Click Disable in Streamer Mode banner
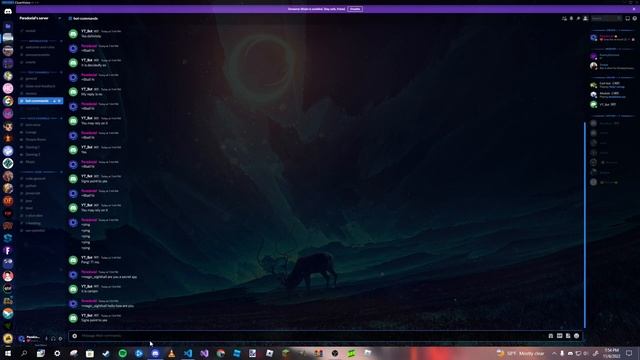The width and height of the screenshot is (640, 360). coord(355,9)
